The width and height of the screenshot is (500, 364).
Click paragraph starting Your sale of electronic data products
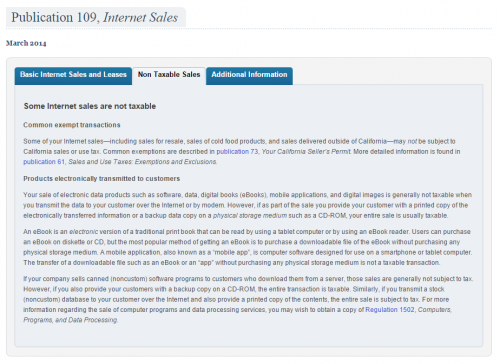click(247, 205)
